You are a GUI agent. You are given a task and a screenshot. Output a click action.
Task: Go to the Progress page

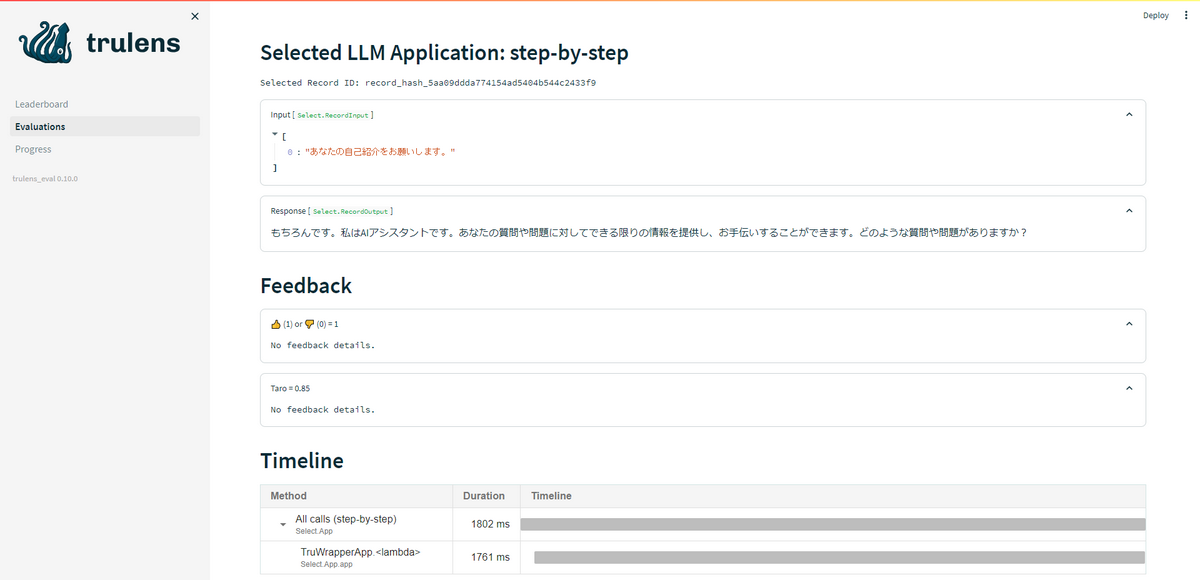tap(33, 149)
